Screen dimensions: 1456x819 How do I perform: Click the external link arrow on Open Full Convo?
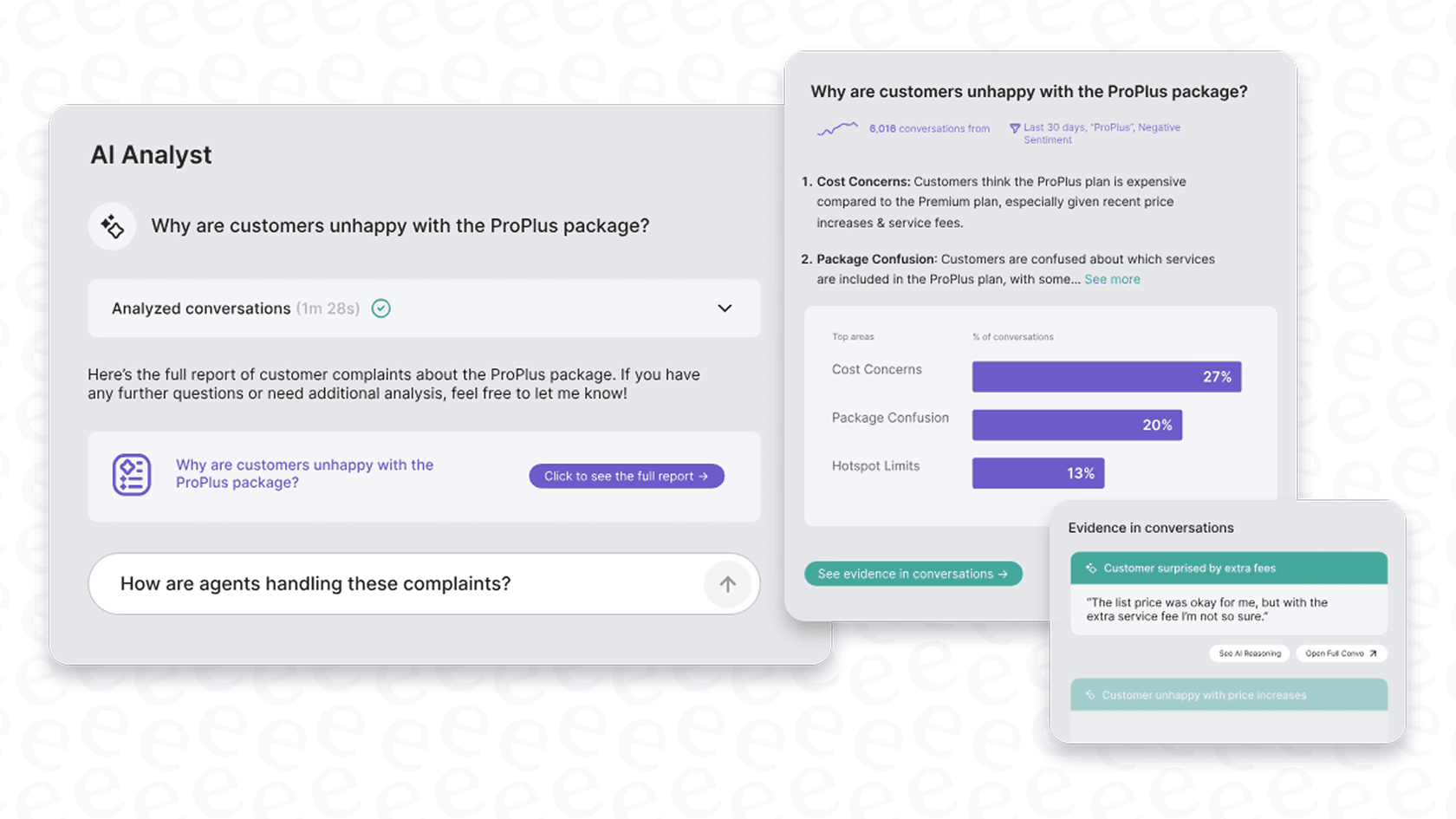tap(1371, 653)
